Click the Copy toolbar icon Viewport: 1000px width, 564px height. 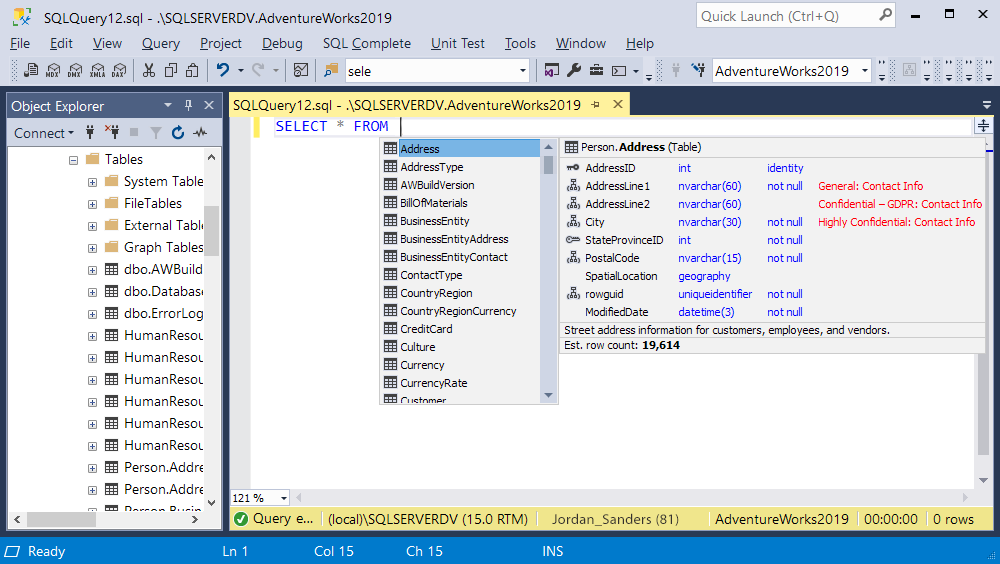click(170, 70)
